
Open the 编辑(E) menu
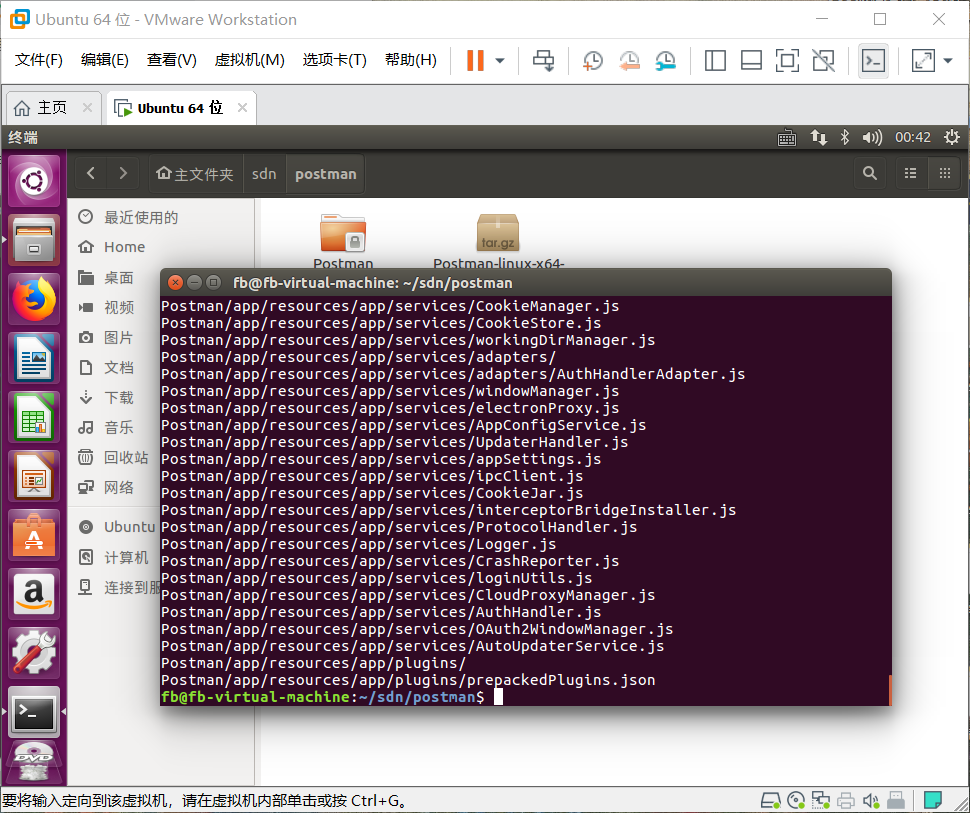(105, 60)
